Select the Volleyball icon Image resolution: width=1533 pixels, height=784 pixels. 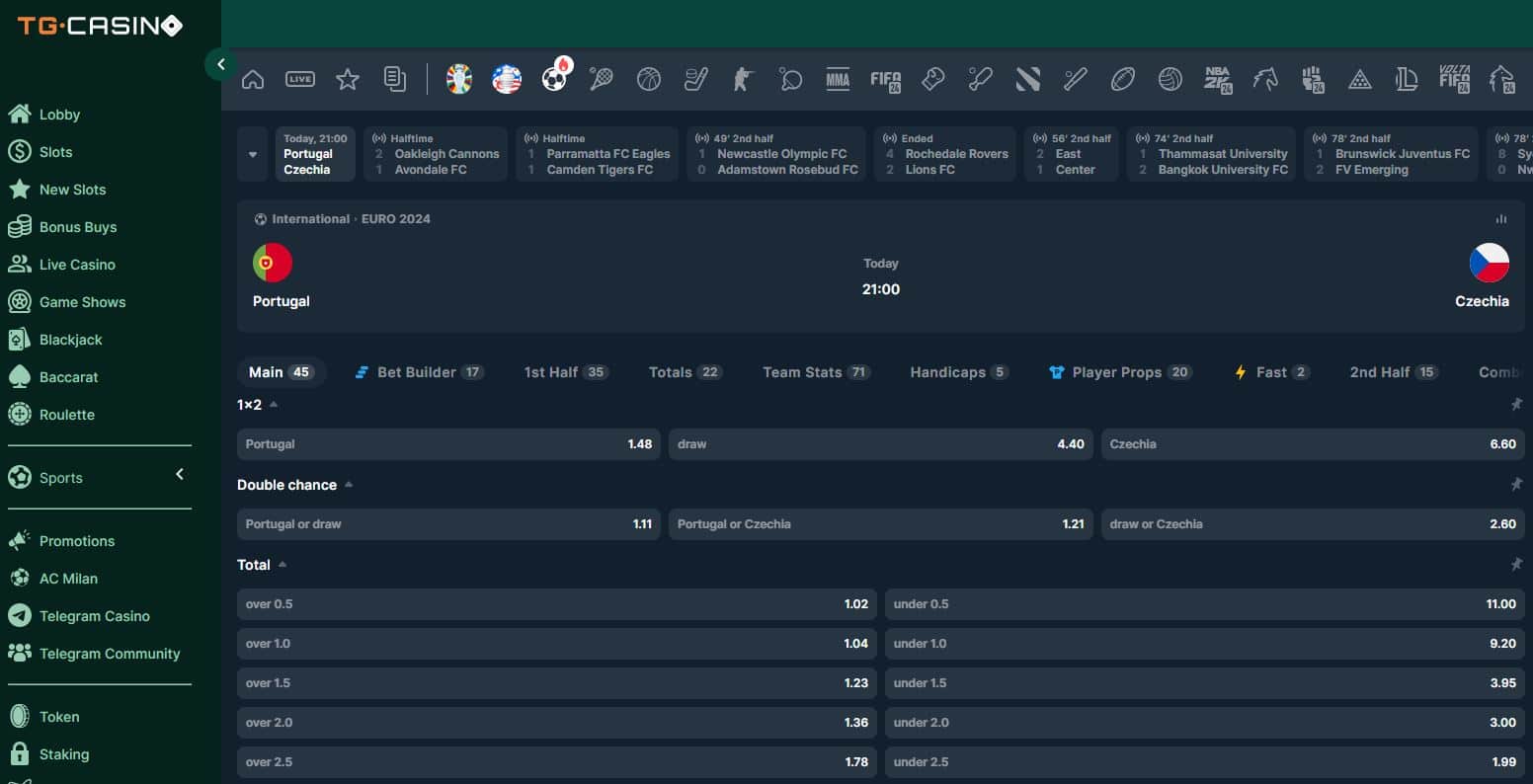(1170, 79)
